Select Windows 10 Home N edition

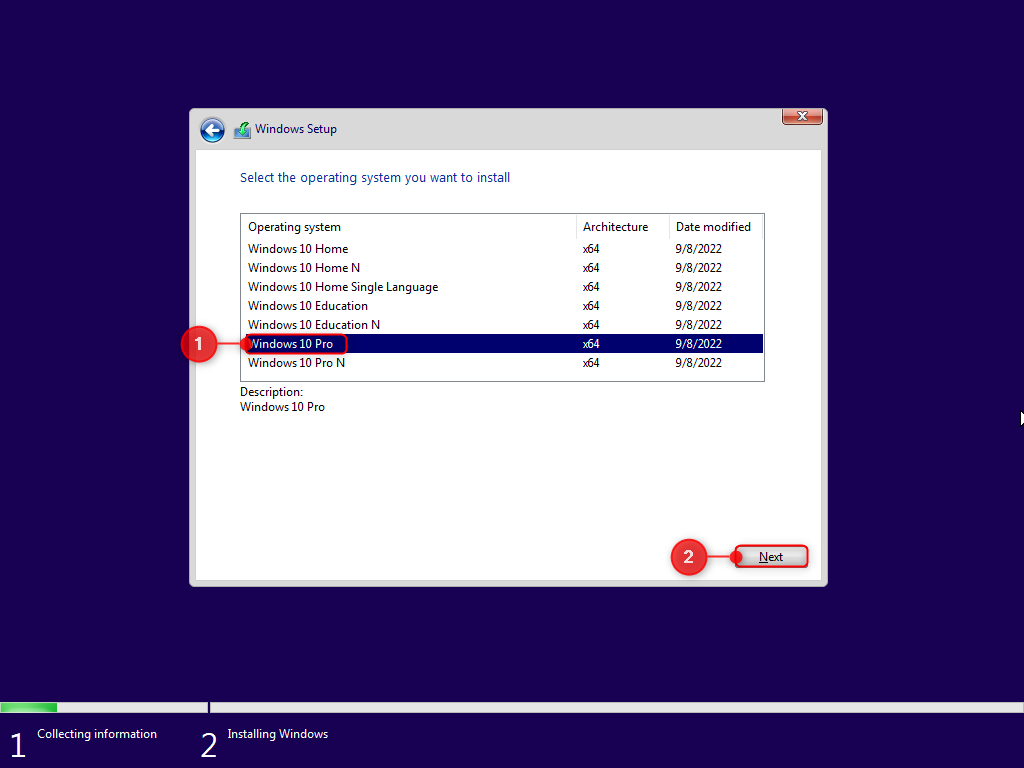502,268
